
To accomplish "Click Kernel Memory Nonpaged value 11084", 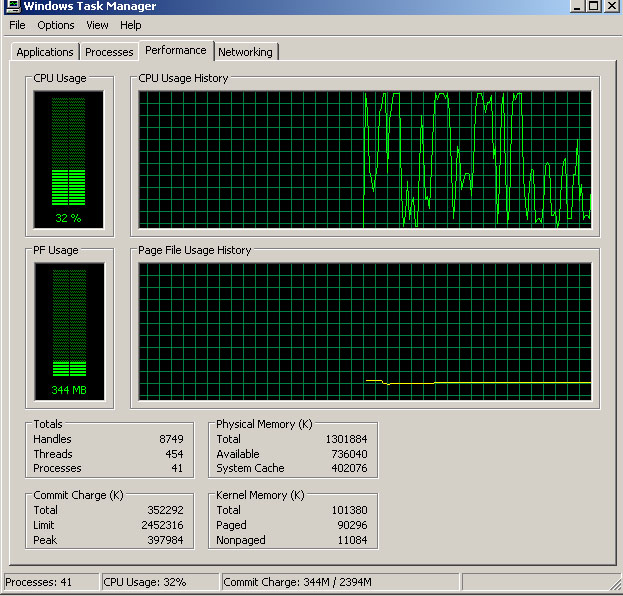I will [x=352, y=540].
